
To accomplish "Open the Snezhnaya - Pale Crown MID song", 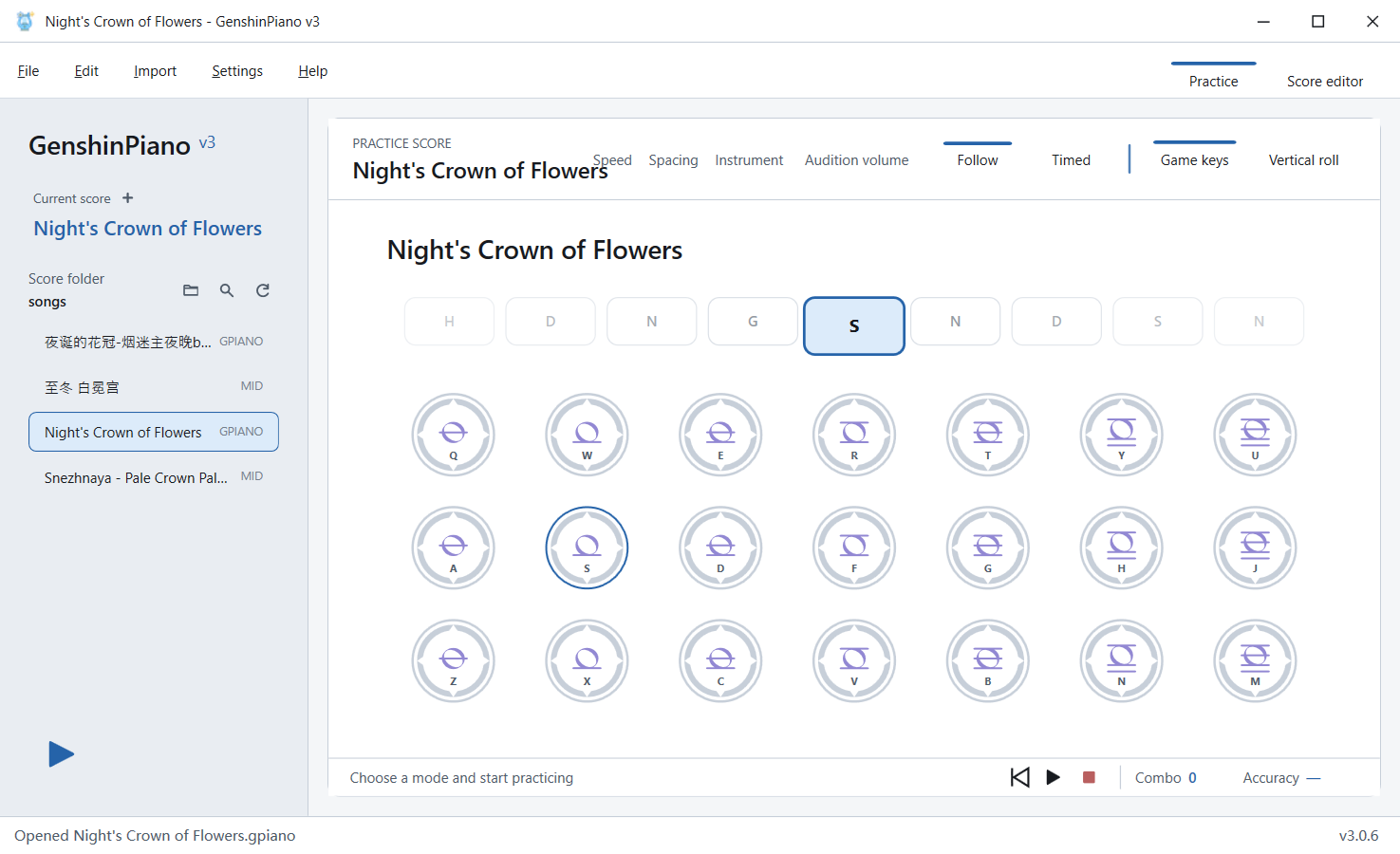I will tap(154, 477).
